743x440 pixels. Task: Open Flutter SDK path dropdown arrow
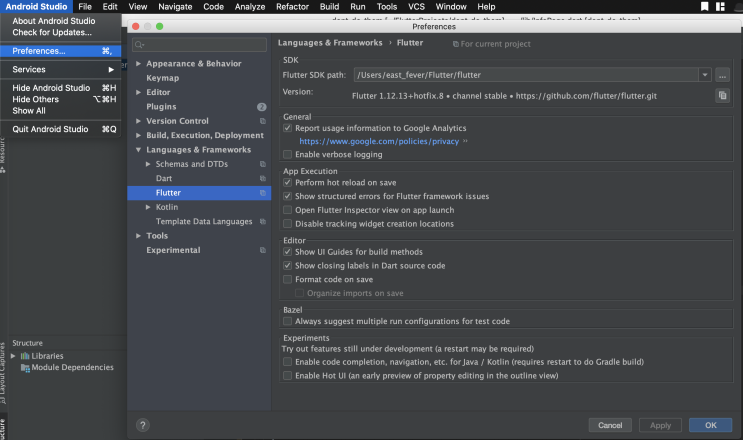pyautogui.click(x=705, y=75)
